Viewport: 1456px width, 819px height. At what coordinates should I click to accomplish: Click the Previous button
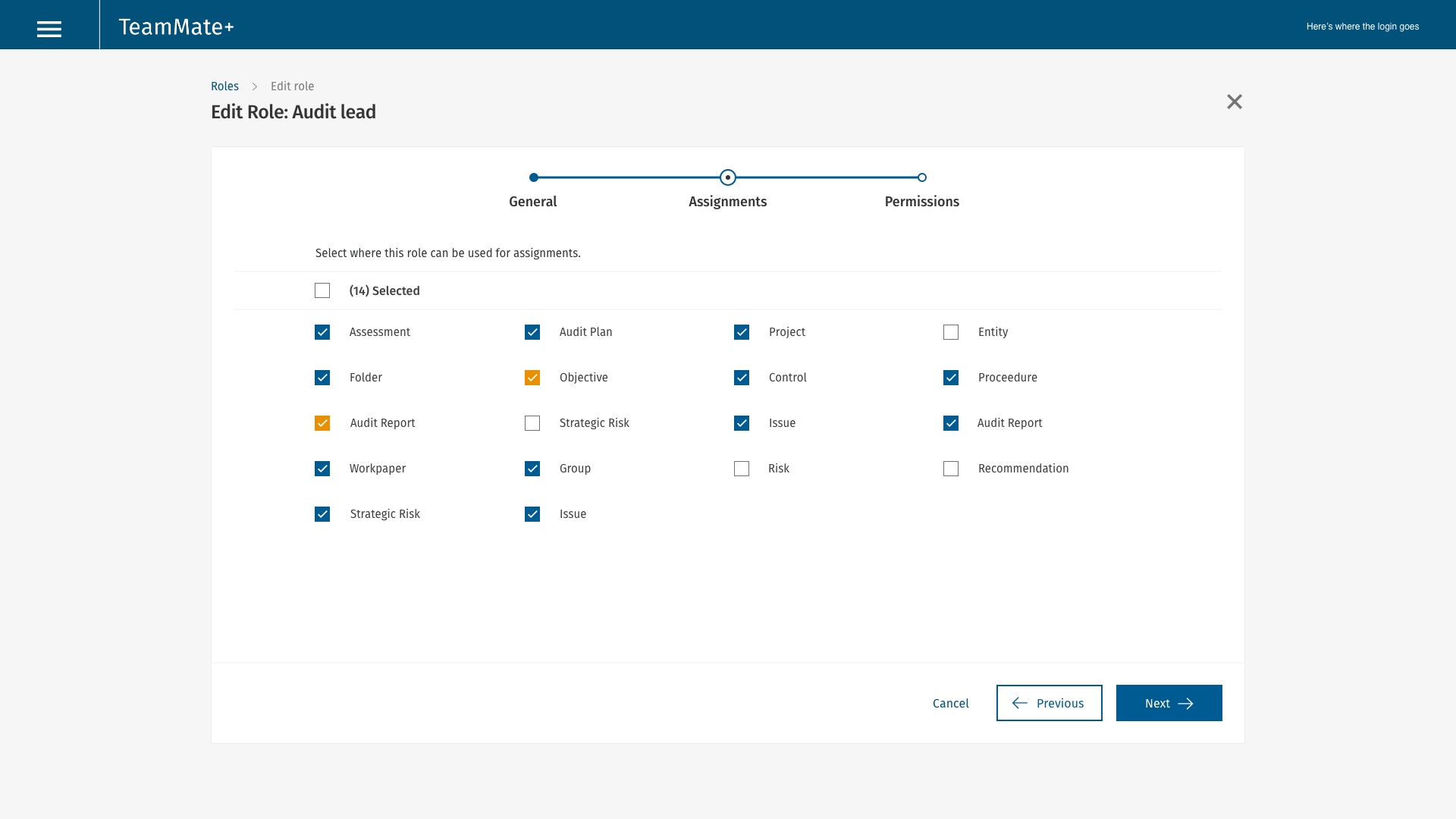click(x=1049, y=703)
